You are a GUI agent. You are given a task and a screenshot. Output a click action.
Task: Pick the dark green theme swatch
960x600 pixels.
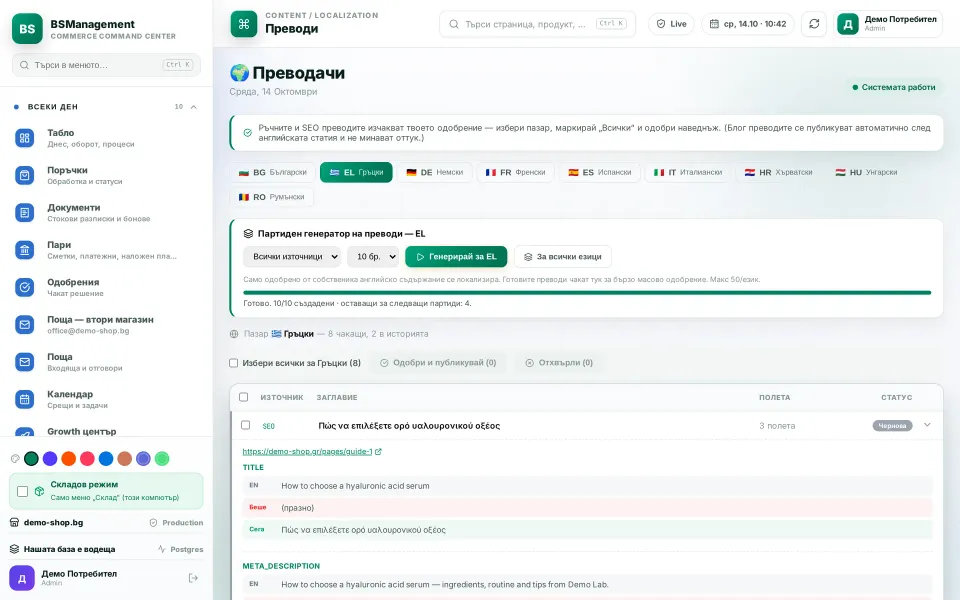31,459
